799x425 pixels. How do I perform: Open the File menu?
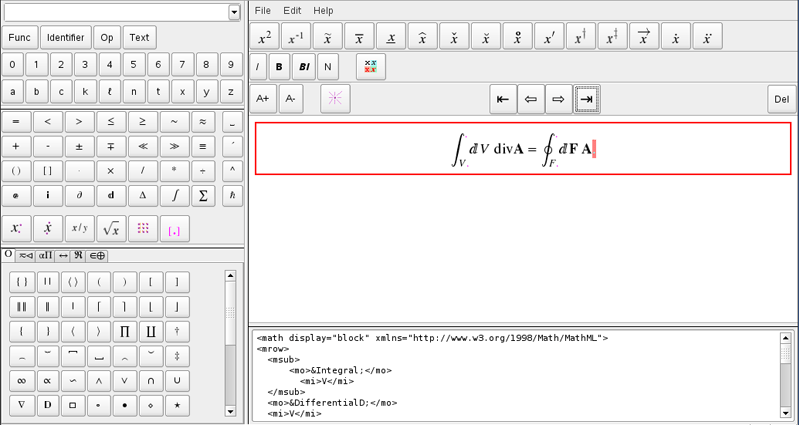[262, 10]
